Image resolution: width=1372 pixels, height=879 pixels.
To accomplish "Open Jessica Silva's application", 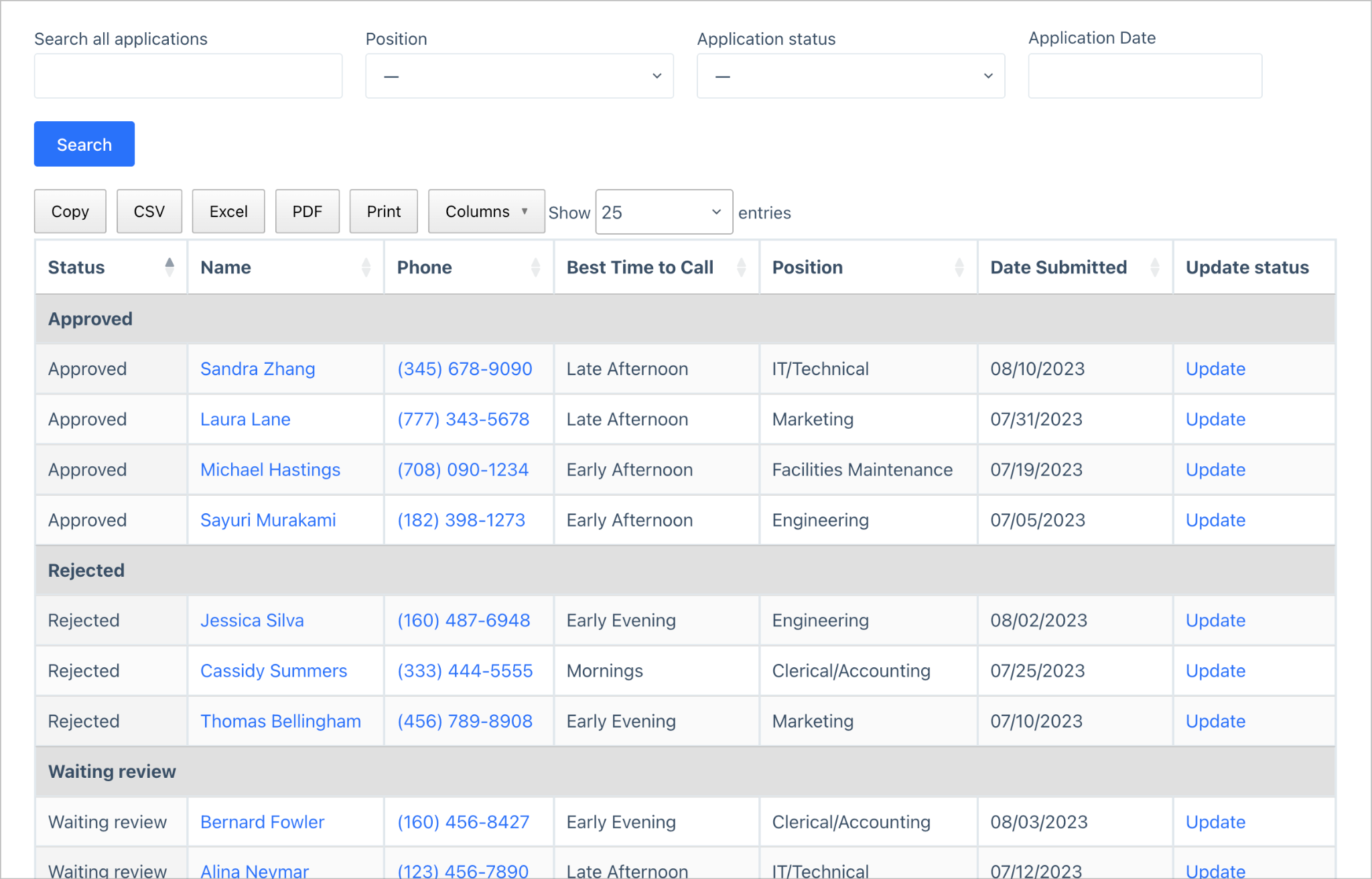I will [252, 620].
